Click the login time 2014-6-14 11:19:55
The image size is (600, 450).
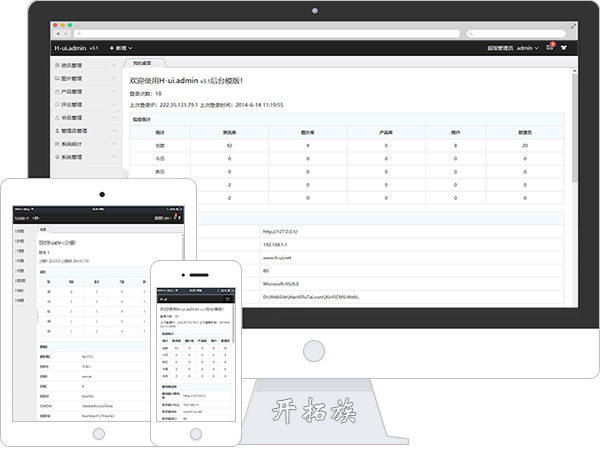click(259, 105)
